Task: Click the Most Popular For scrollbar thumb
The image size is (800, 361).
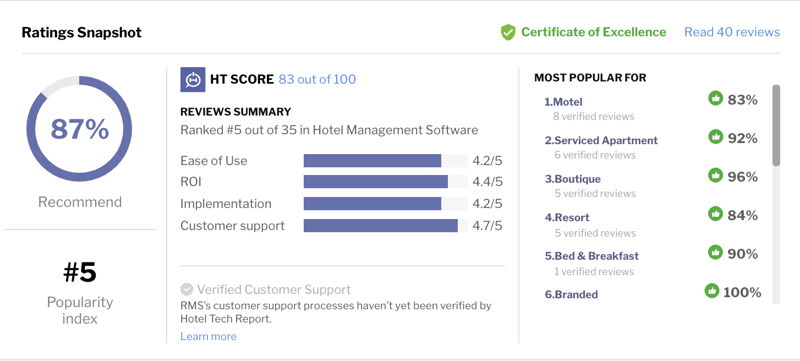Action: 776,125
